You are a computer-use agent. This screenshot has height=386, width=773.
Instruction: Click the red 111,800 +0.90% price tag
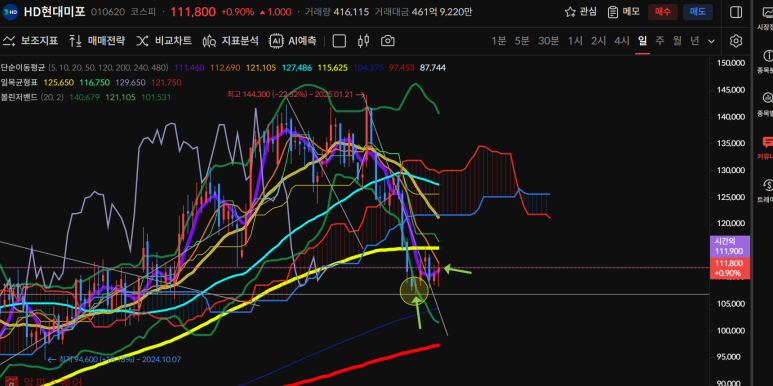[x=730, y=268]
